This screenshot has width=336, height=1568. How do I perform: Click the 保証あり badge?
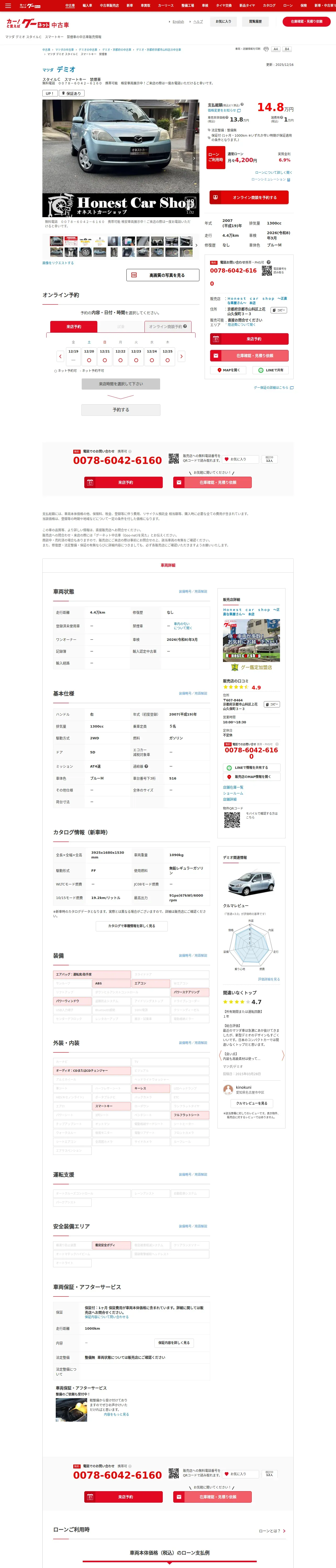pyautogui.click(x=71, y=94)
